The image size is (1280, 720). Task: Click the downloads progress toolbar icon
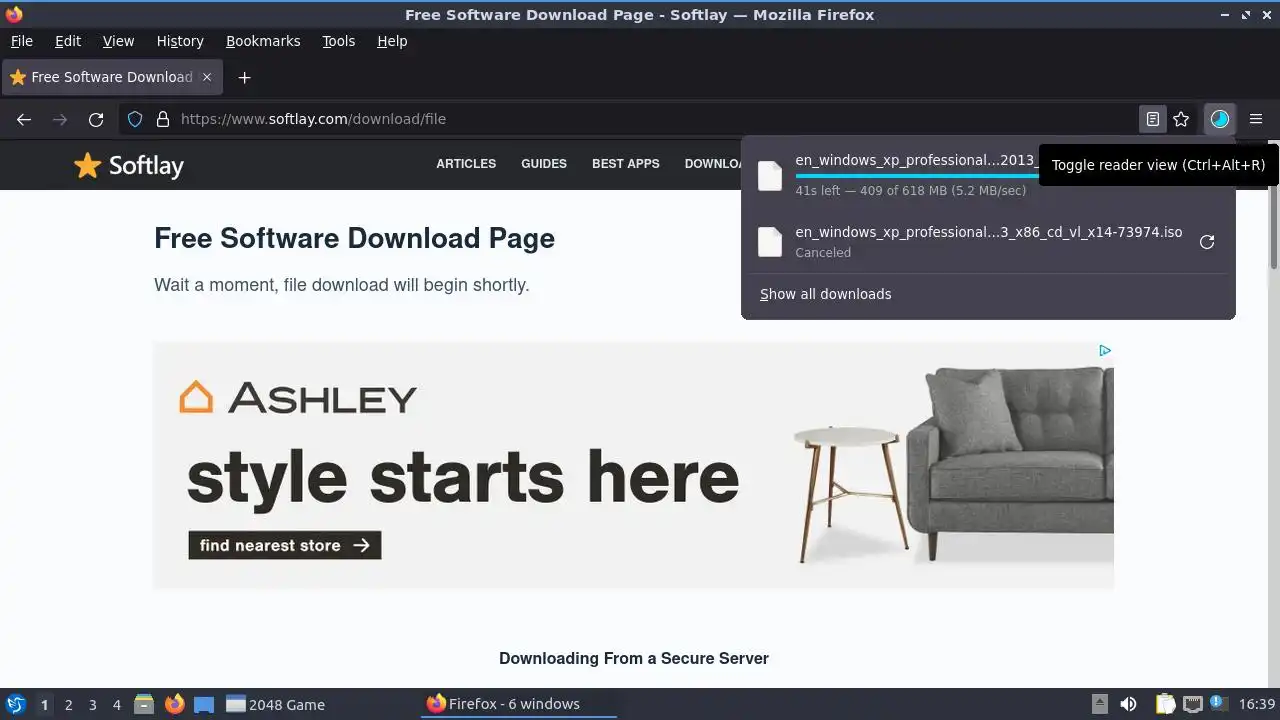(1219, 119)
